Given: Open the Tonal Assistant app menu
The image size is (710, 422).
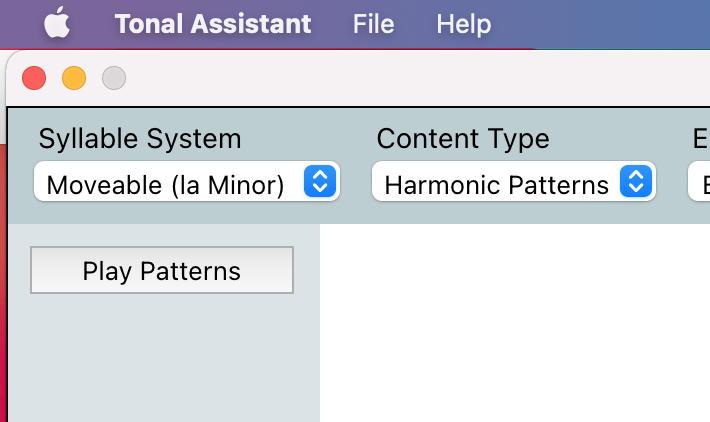Looking at the screenshot, I should coord(212,24).
